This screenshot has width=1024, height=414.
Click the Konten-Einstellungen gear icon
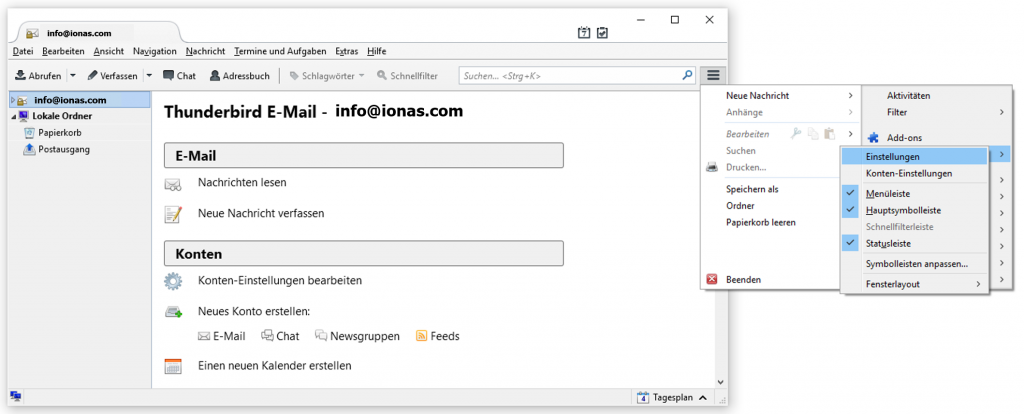click(173, 281)
